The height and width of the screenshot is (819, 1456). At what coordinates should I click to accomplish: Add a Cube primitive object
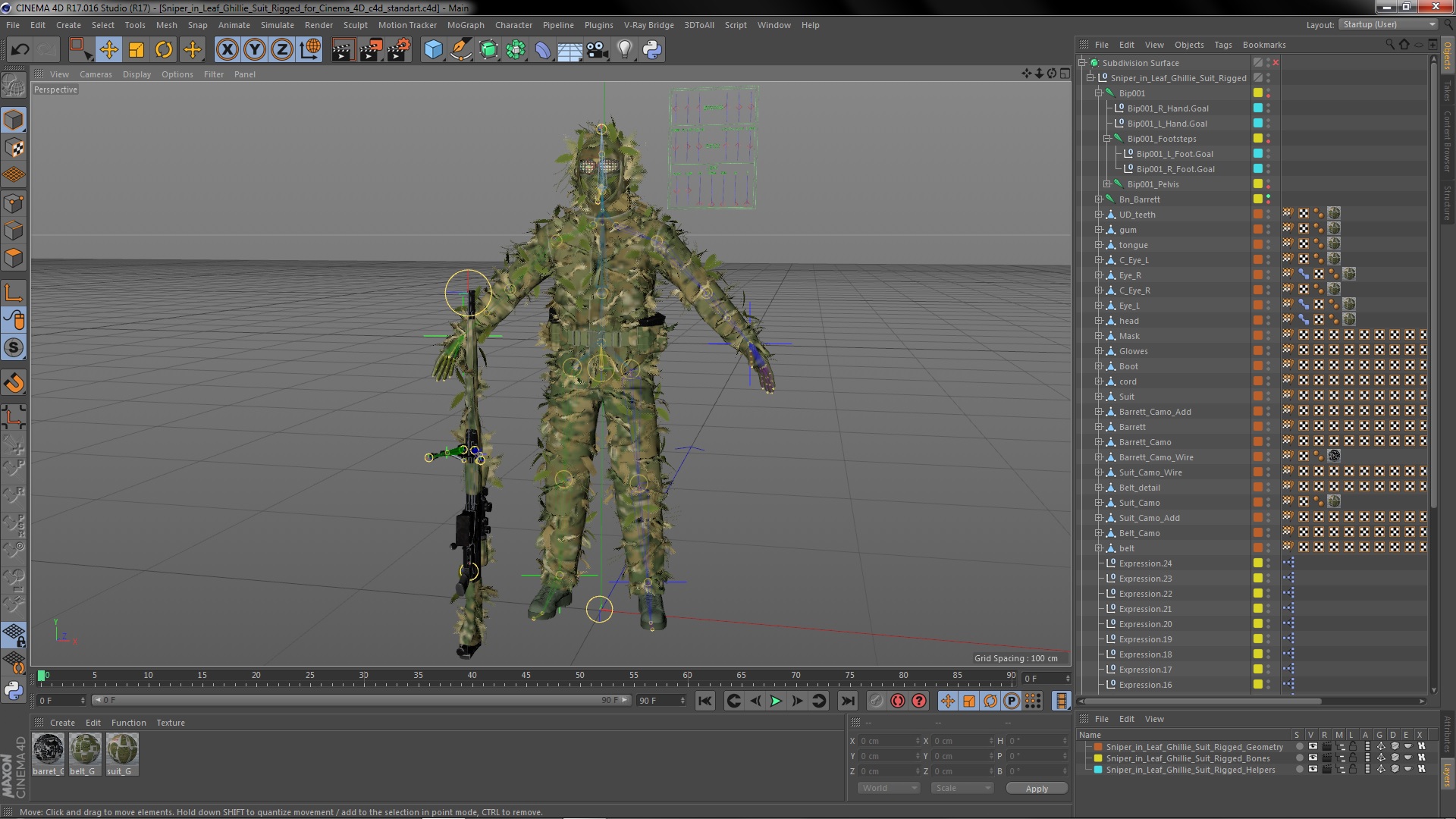tap(433, 50)
